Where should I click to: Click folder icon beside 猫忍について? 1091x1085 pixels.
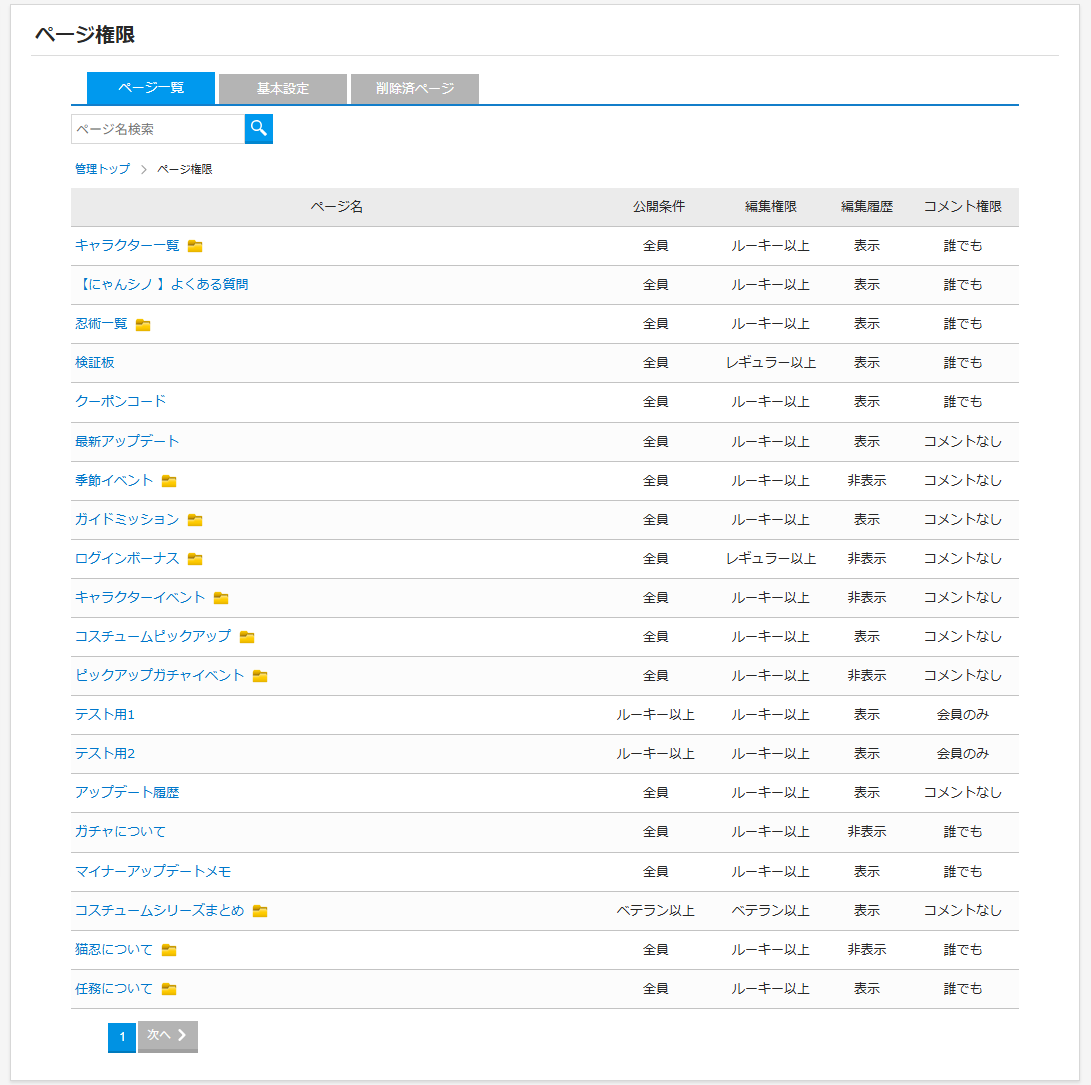tap(169, 950)
